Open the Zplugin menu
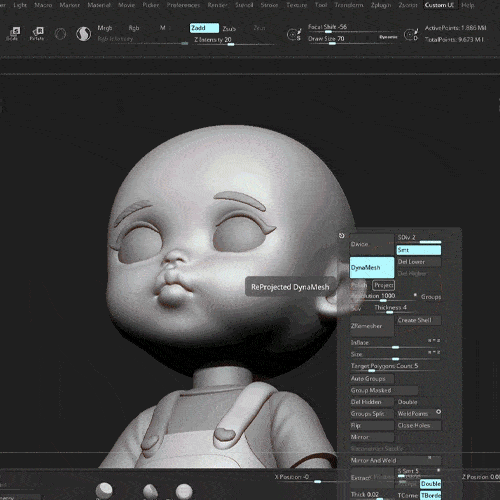The height and width of the screenshot is (500, 500). [381, 5]
